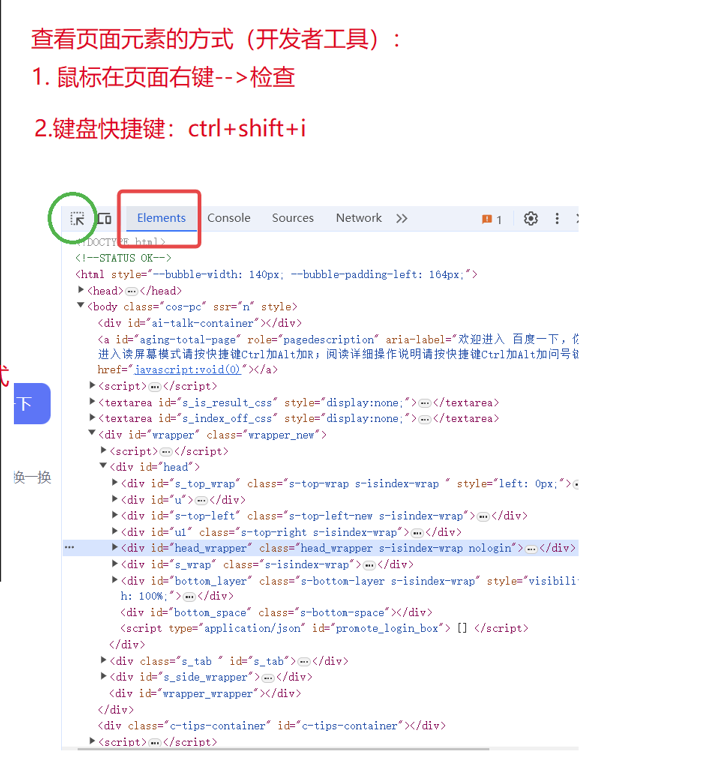Click ellipsis in s_tab row
702x773 pixels.
(x=304, y=662)
